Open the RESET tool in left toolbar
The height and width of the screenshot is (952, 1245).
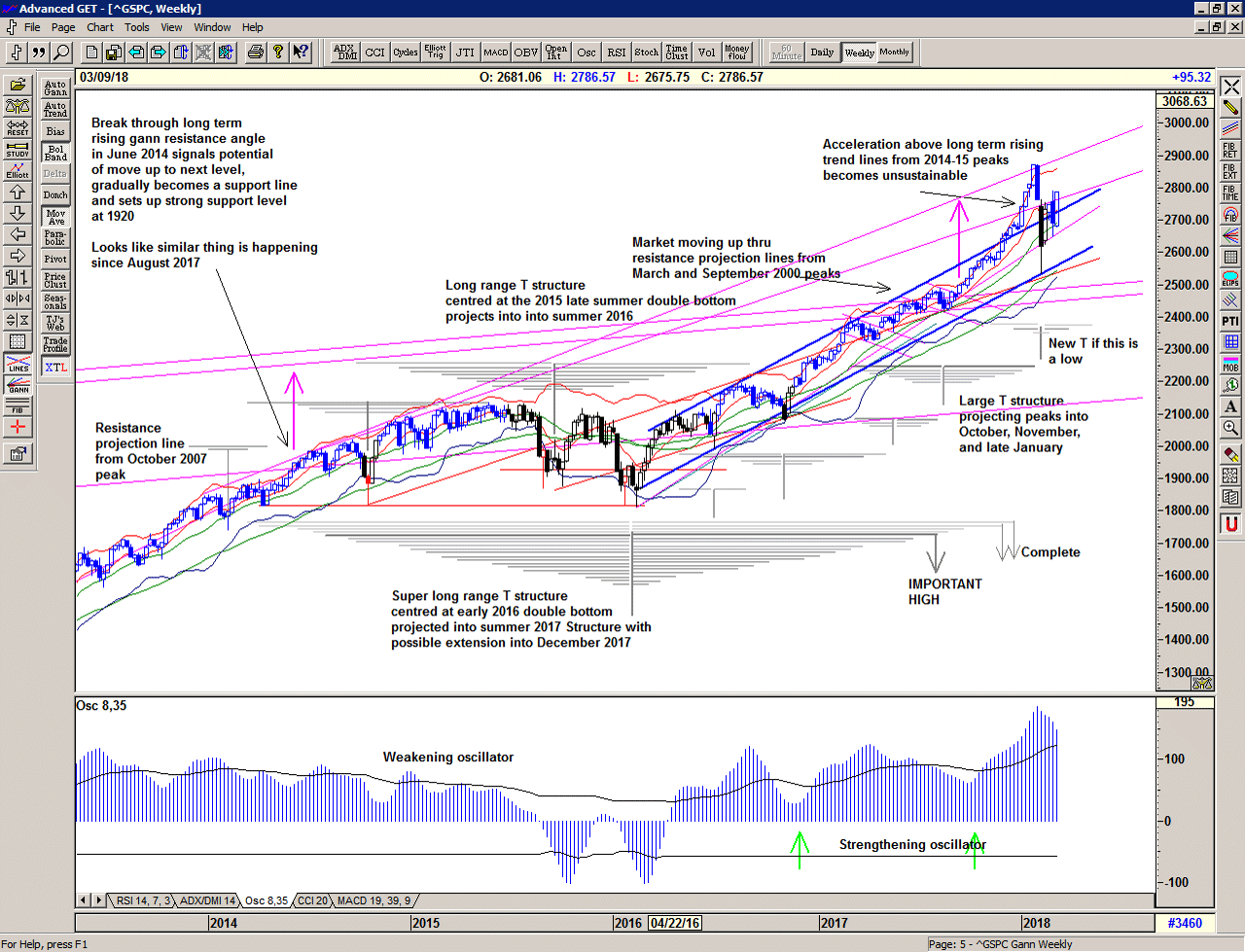18,127
